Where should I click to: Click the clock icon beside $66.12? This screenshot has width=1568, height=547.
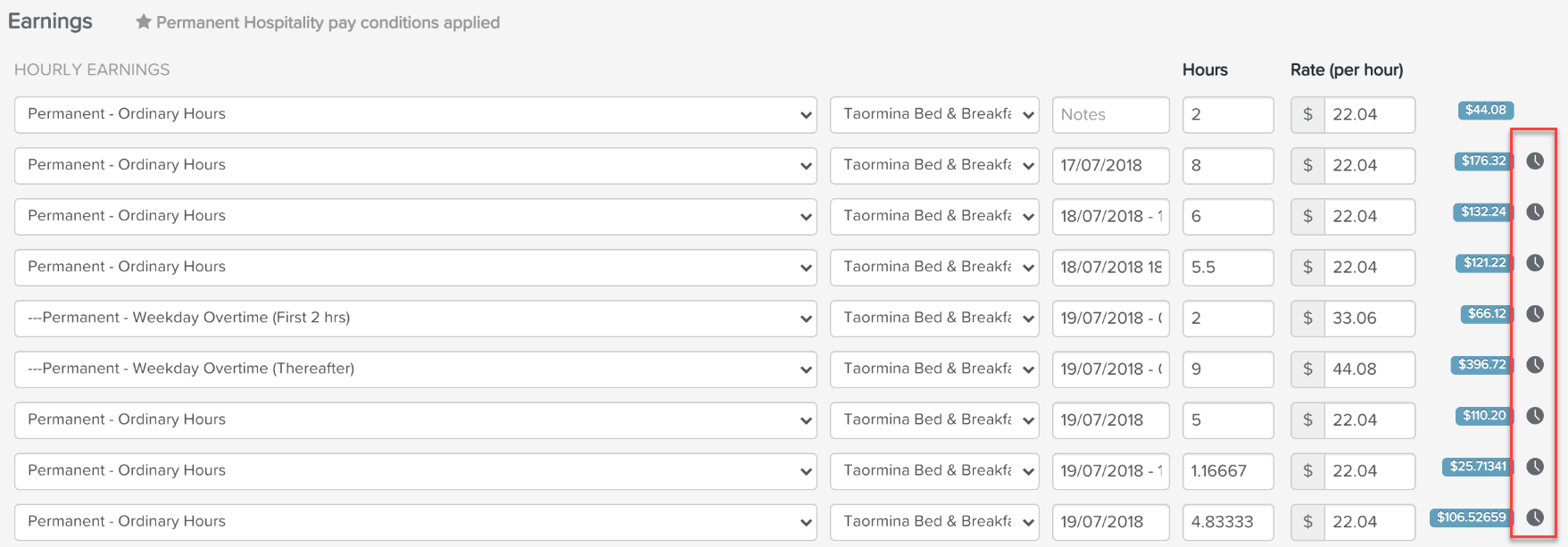pyautogui.click(x=1534, y=314)
